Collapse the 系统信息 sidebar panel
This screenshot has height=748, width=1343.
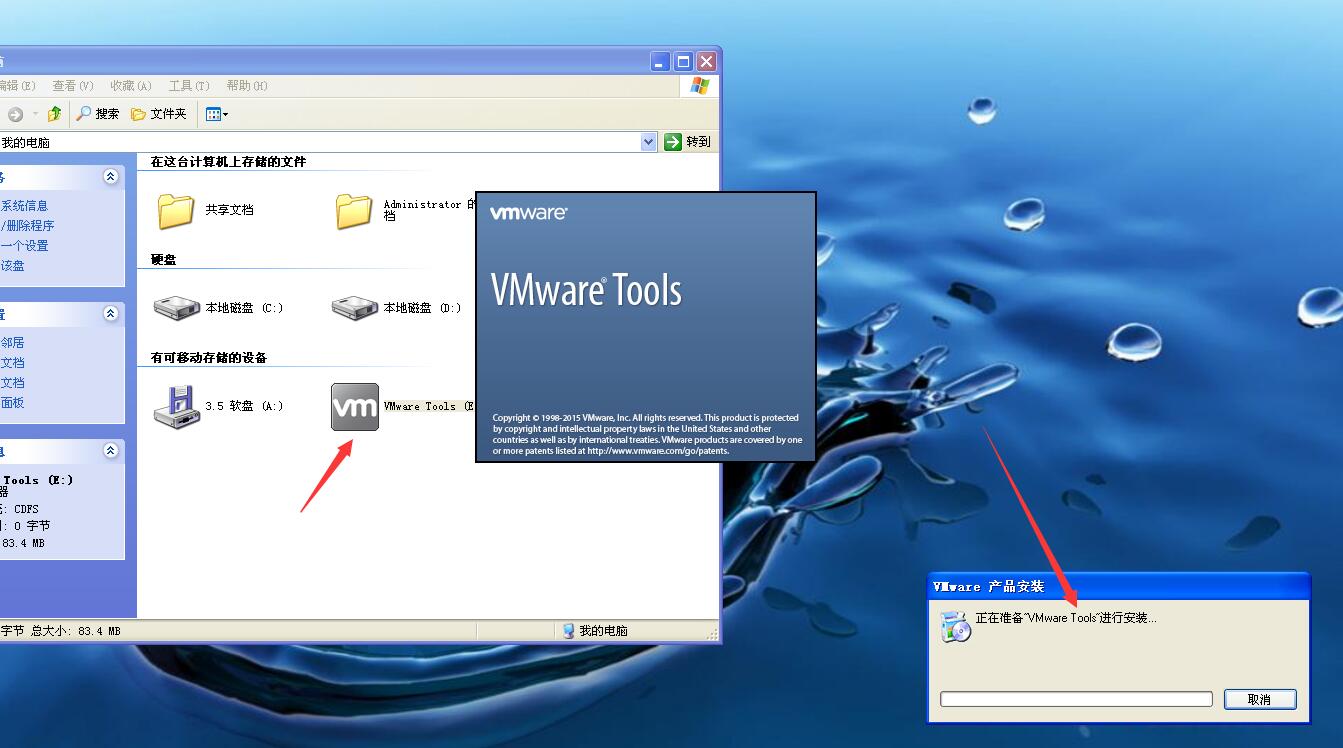110,177
